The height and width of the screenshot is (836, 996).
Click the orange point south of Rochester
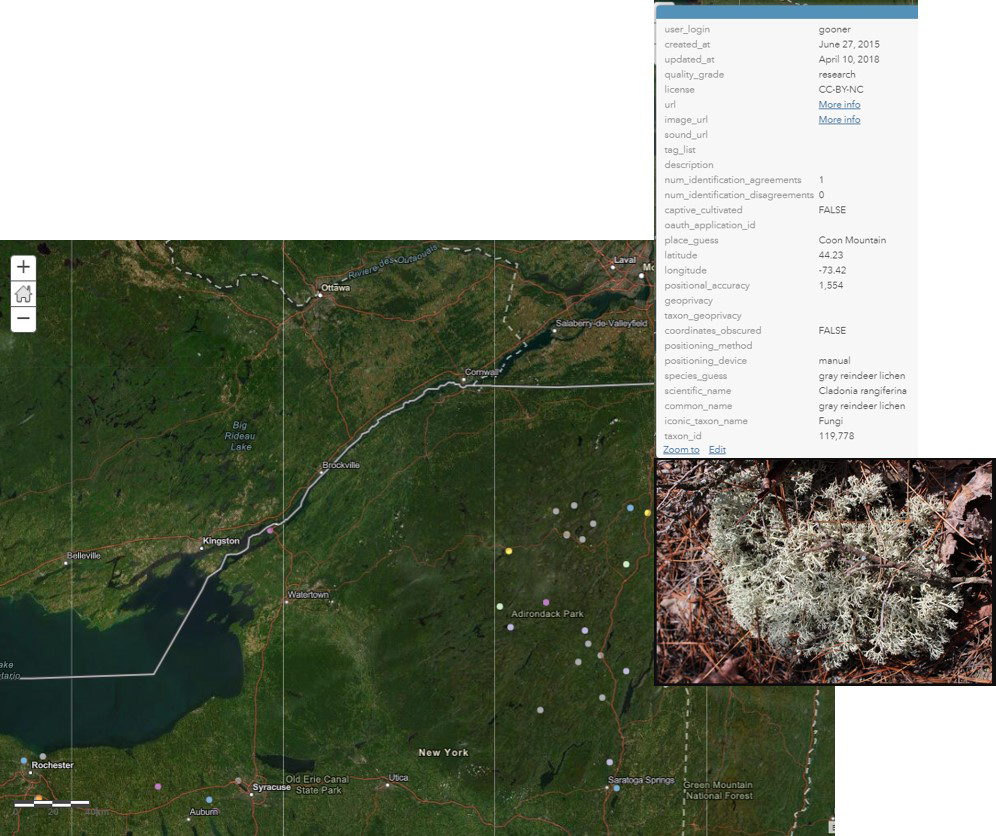[x=39, y=798]
